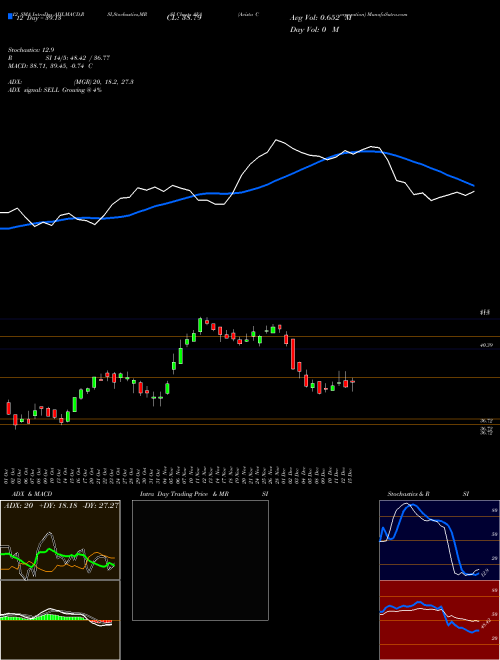Open the blue Stochastics chart panel
Image resolution: width=500 pixels, height=660 pixels.
439,540
